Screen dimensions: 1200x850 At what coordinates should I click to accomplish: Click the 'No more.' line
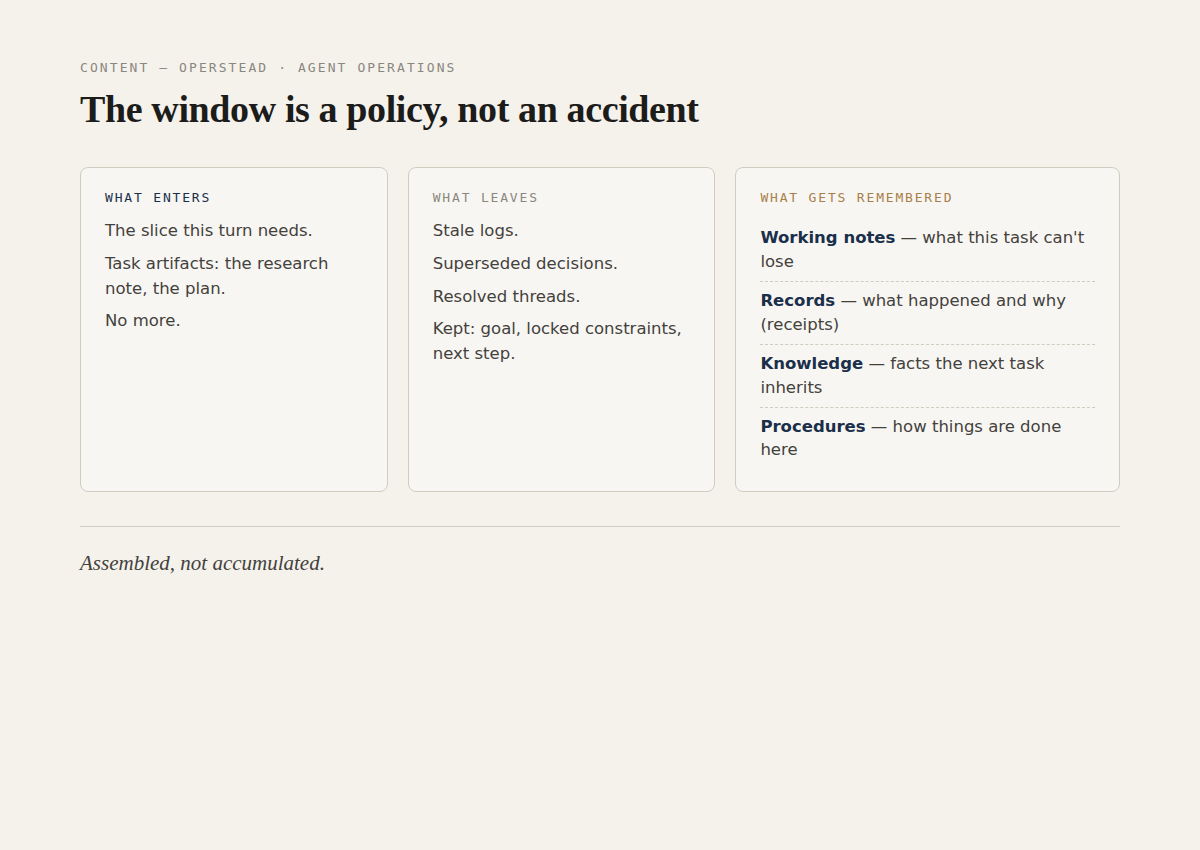[x=143, y=321]
